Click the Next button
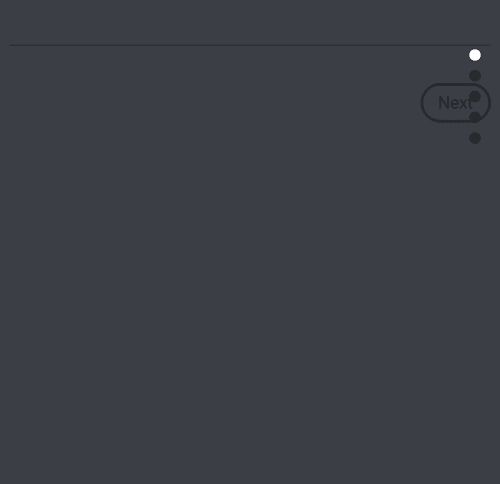 [456, 103]
